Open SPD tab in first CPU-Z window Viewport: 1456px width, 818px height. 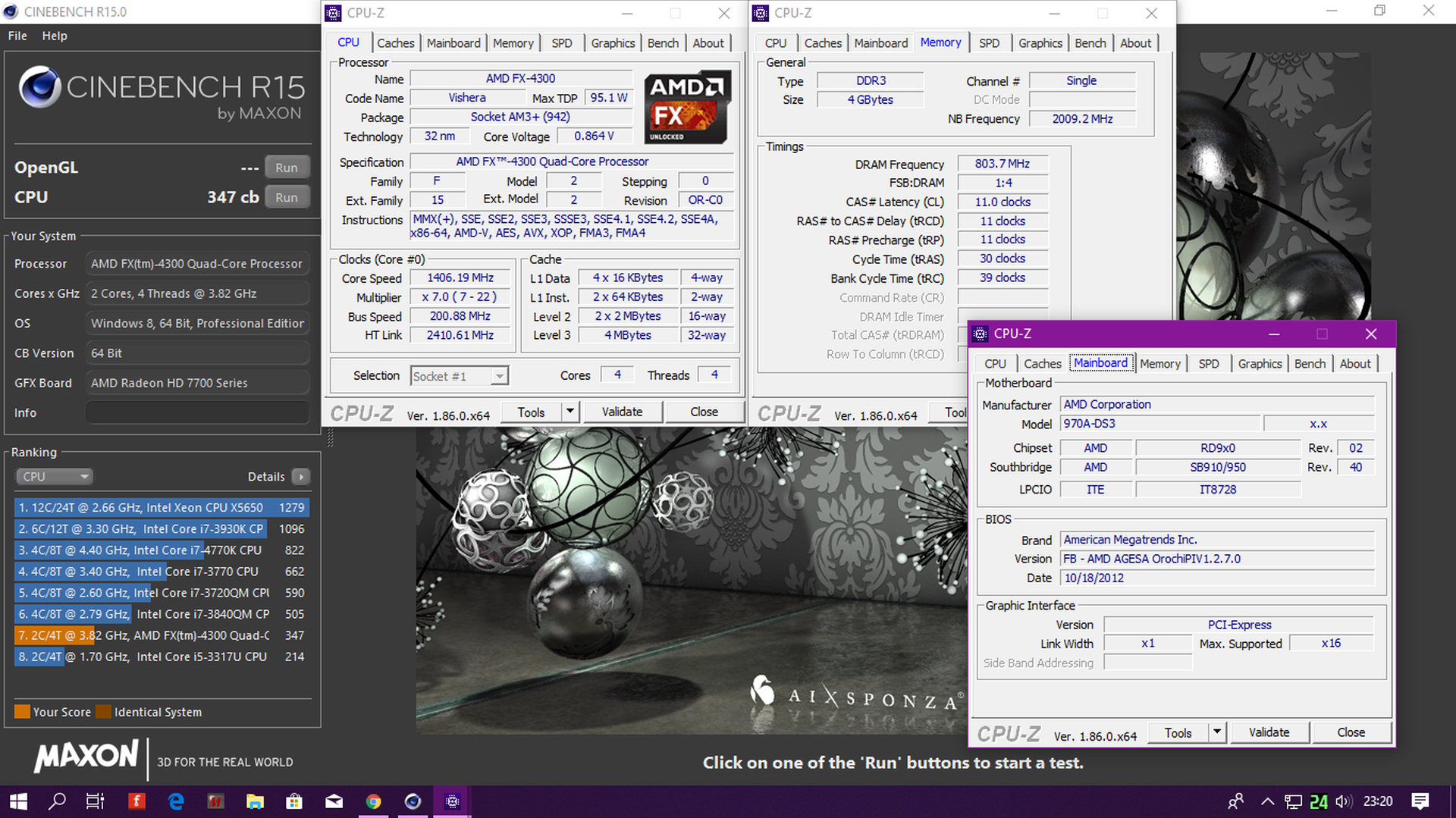[x=562, y=43]
